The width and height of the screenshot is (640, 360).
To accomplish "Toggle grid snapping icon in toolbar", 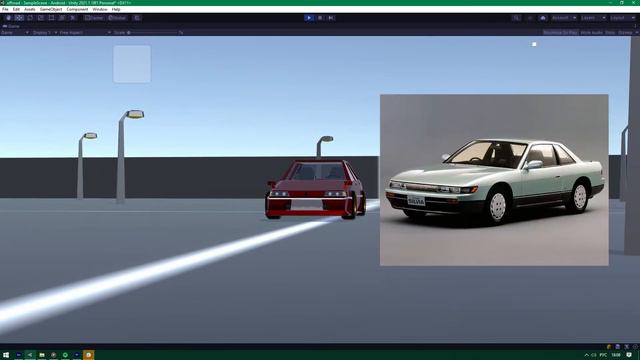I will 137,18.
